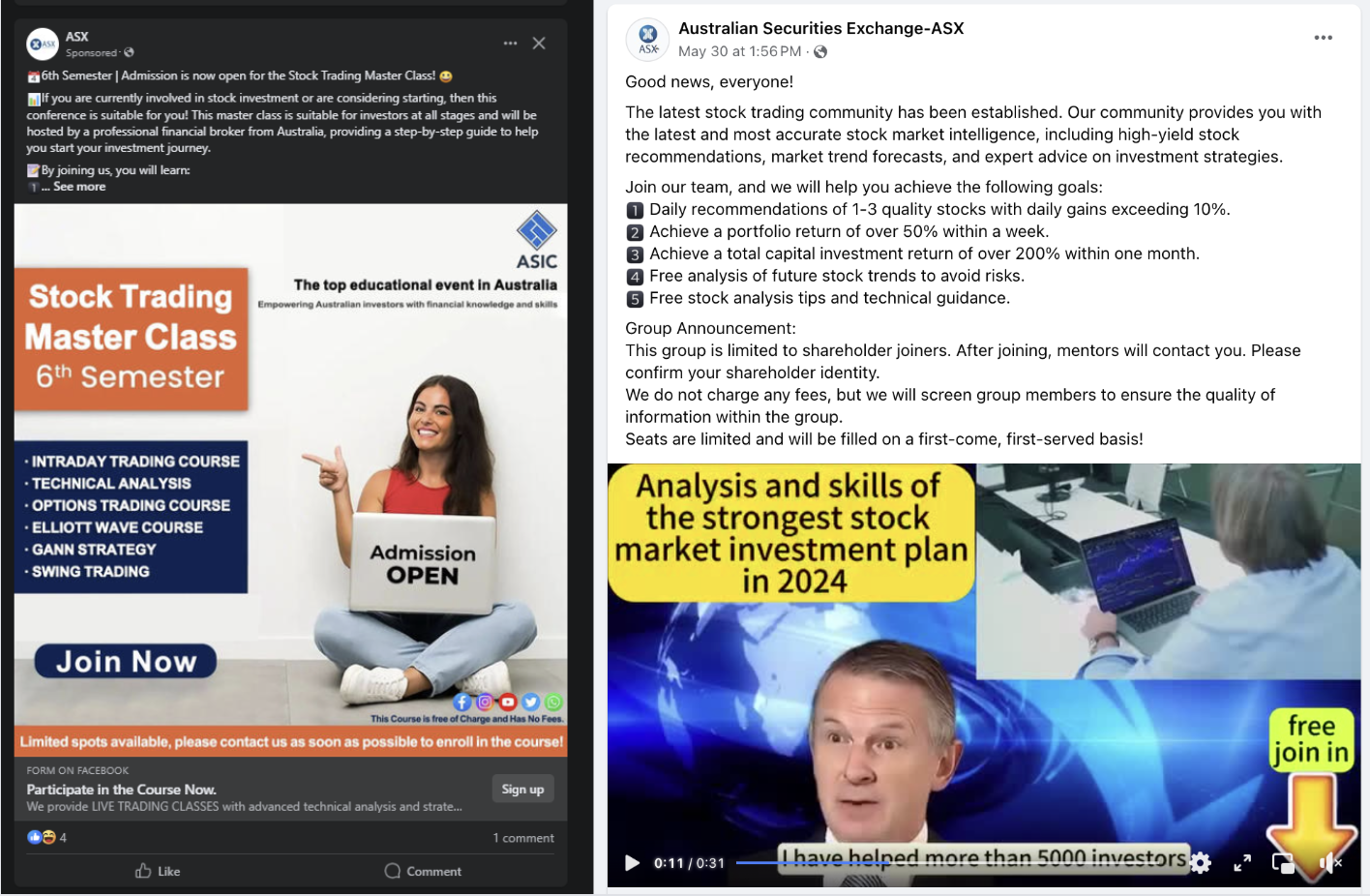The height and width of the screenshot is (896, 1370).
Task: Play the video with the play button
Action: [632, 862]
